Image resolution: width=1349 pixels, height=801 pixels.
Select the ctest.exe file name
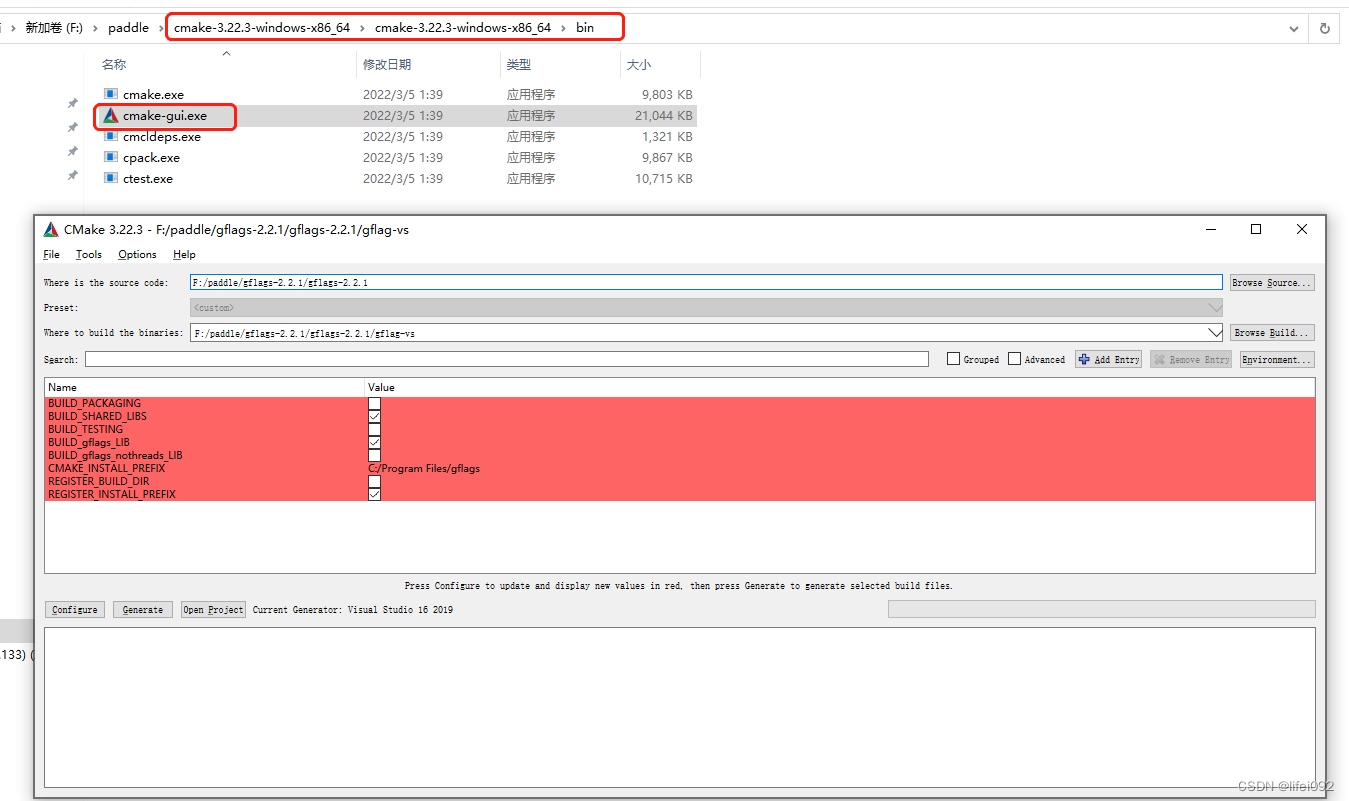[x=148, y=178]
